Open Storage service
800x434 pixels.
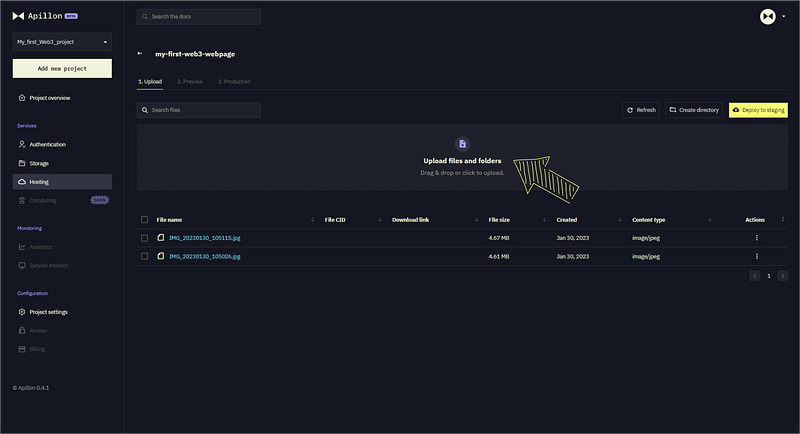click(x=62, y=163)
